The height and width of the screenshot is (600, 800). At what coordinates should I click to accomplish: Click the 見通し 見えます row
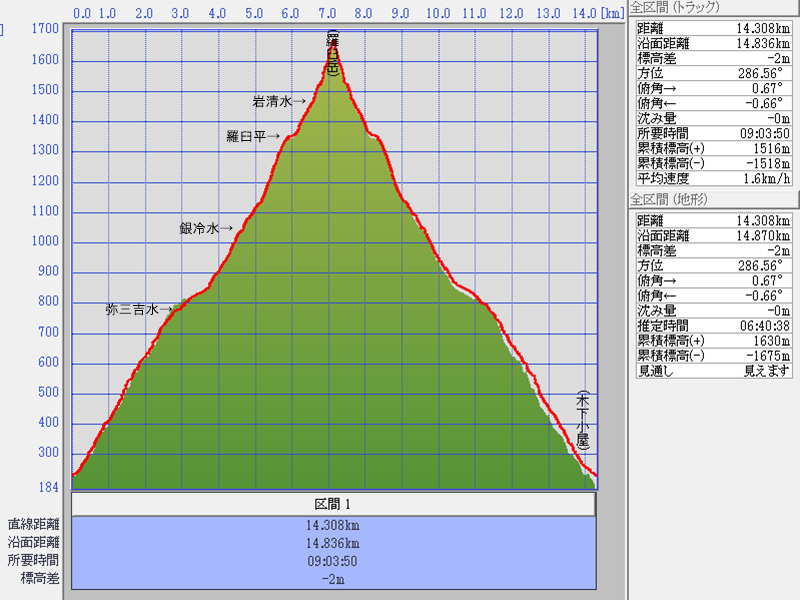(713, 370)
